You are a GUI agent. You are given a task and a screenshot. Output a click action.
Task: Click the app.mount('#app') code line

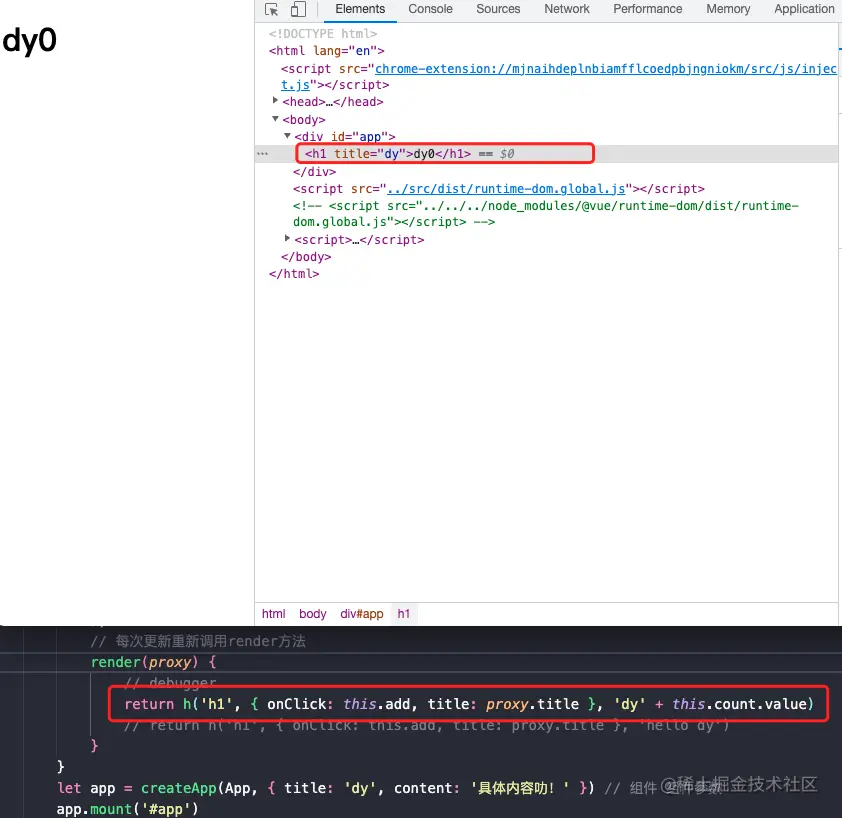[127, 809]
